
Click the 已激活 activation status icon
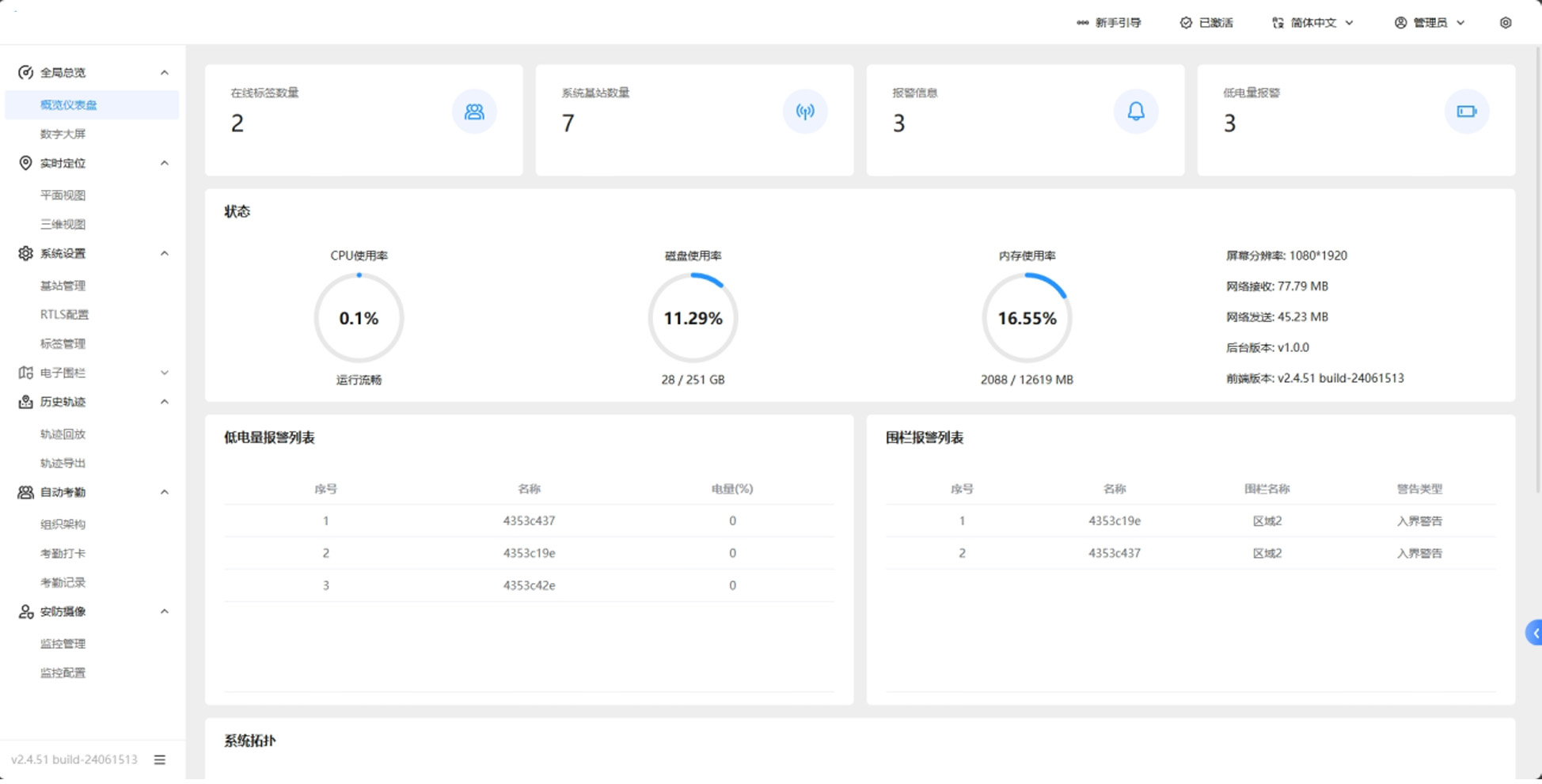(x=1186, y=23)
